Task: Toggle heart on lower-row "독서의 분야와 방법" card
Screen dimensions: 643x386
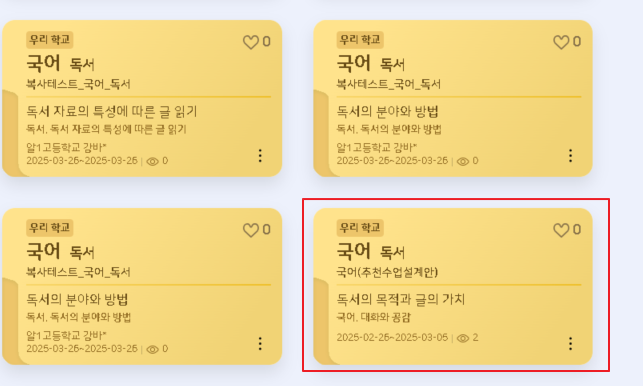Action: click(x=251, y=230)
